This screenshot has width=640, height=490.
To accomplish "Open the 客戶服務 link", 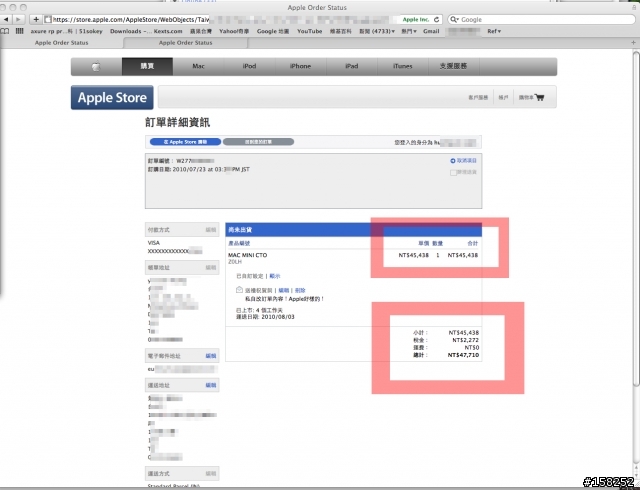I will click(478, 98).
